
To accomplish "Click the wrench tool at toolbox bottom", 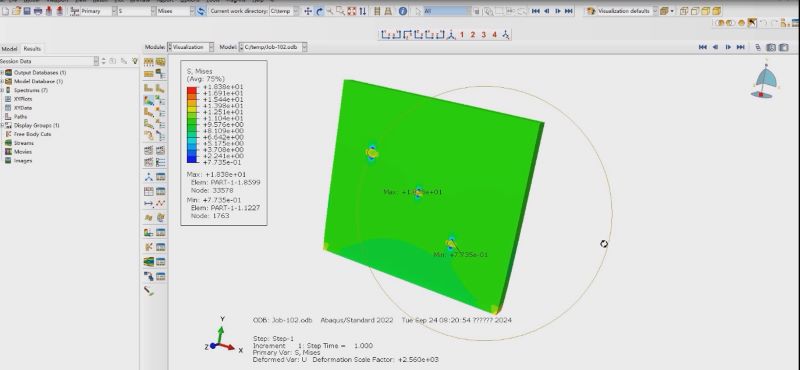I will (148, 291).
